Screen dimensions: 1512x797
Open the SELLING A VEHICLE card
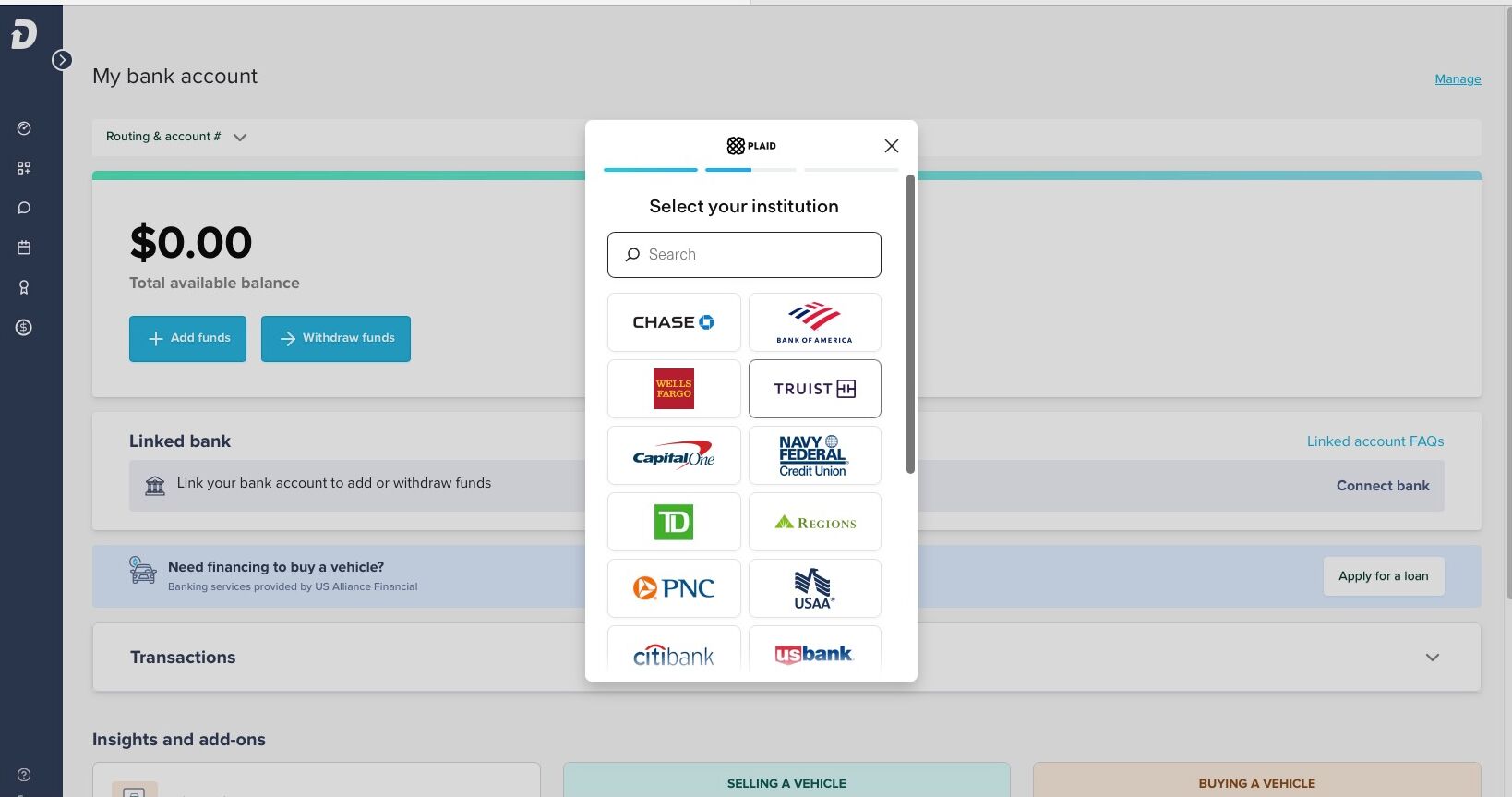tap(786, 780)
